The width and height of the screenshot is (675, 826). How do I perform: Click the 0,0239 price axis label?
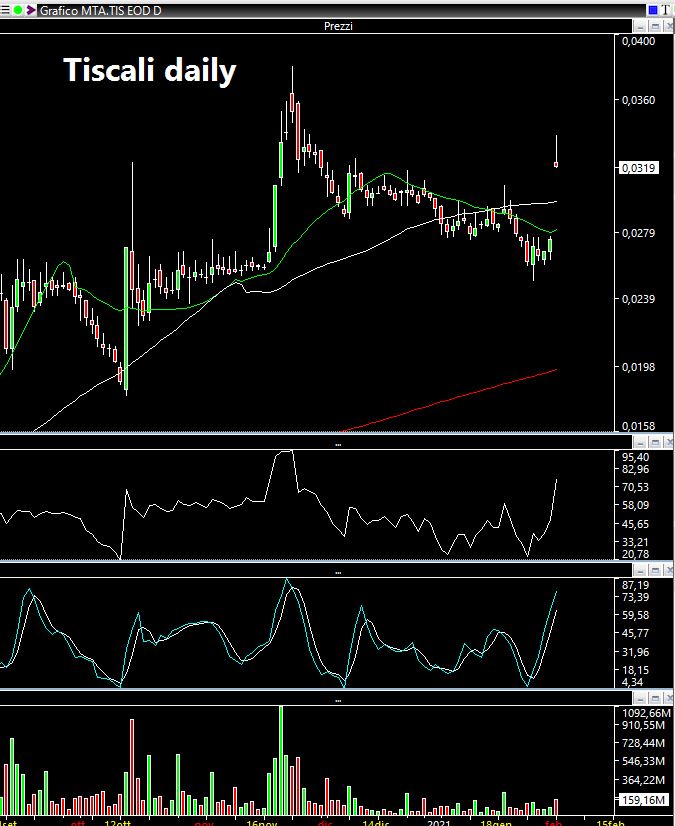[639, 299]
